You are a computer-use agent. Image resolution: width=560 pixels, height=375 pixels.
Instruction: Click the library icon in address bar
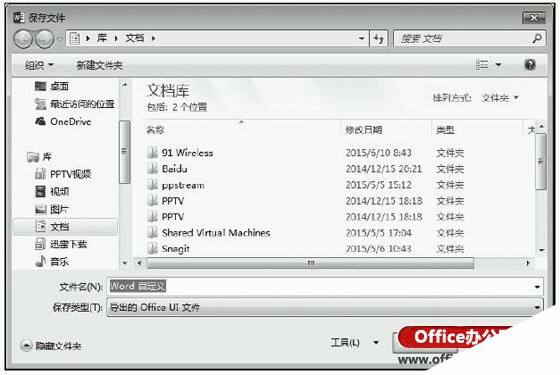74,38
